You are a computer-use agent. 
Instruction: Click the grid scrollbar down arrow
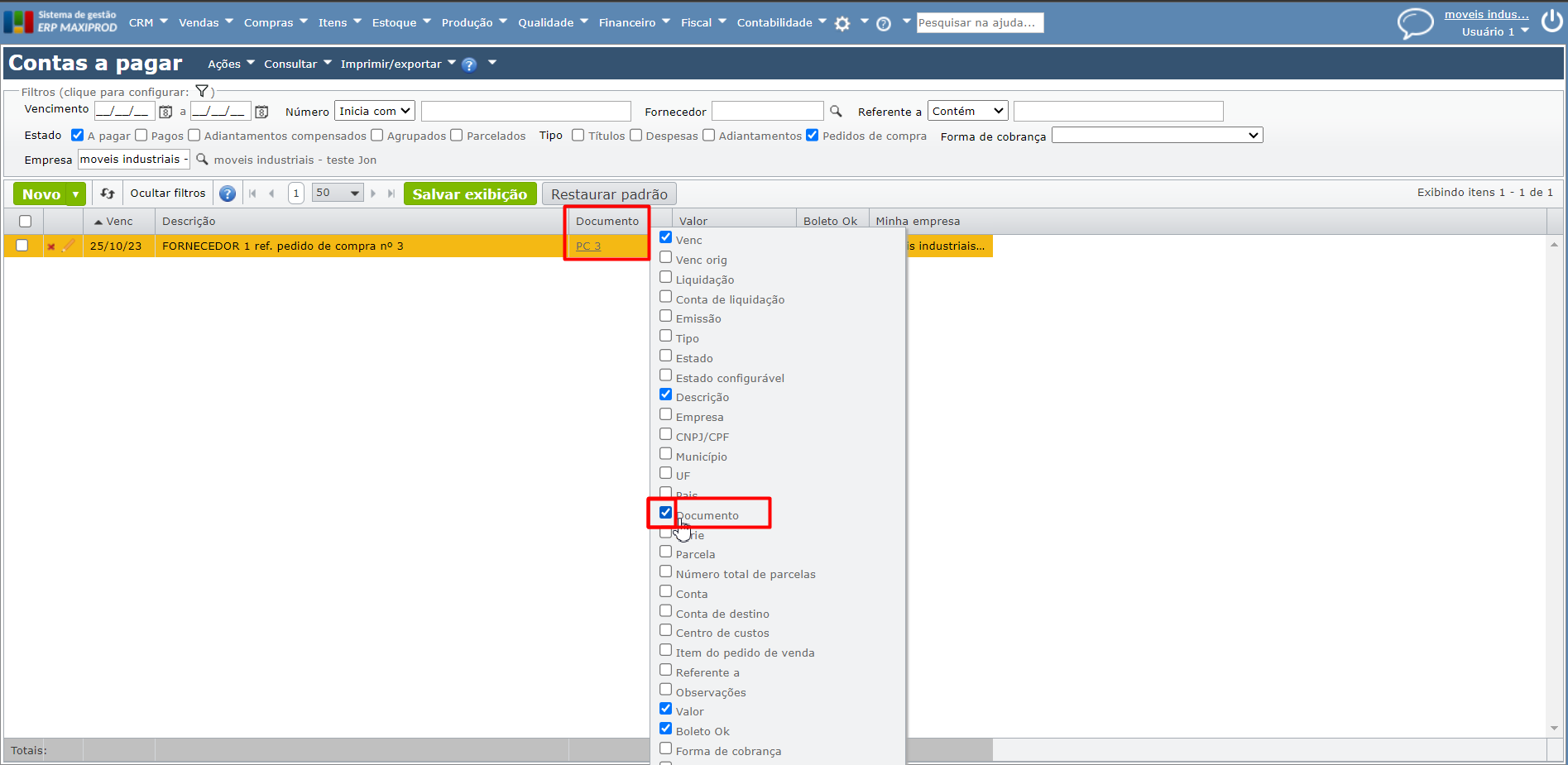coord(1554,729)
